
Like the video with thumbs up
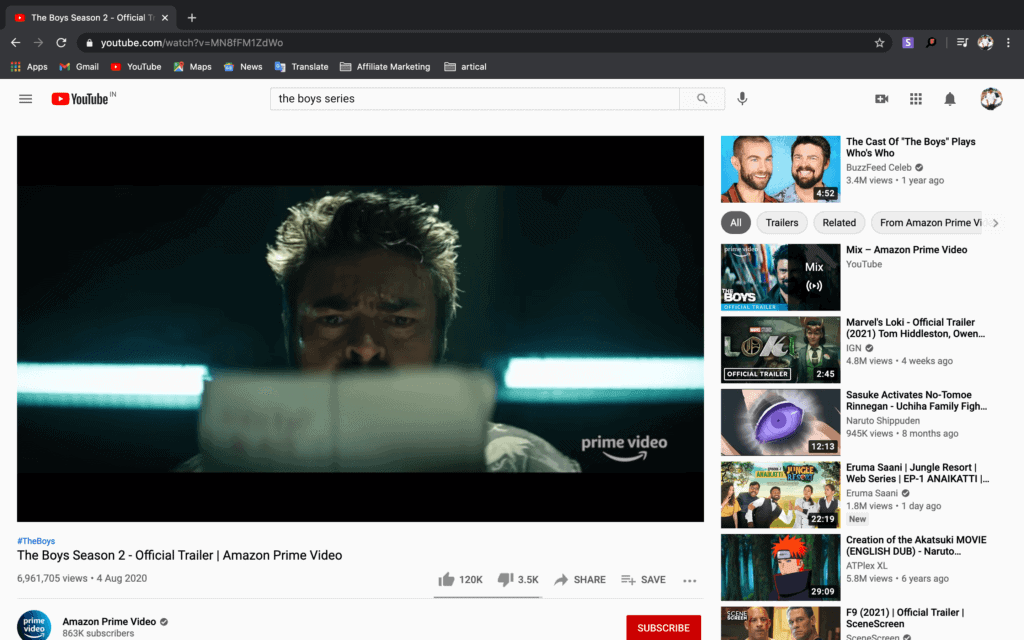point(460,579)
